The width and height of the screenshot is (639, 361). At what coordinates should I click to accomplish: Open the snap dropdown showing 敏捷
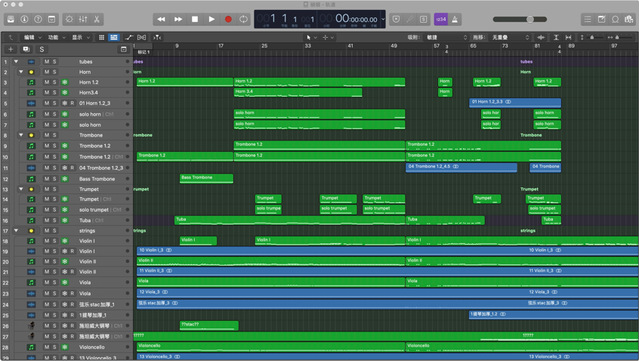pos(446,37)
